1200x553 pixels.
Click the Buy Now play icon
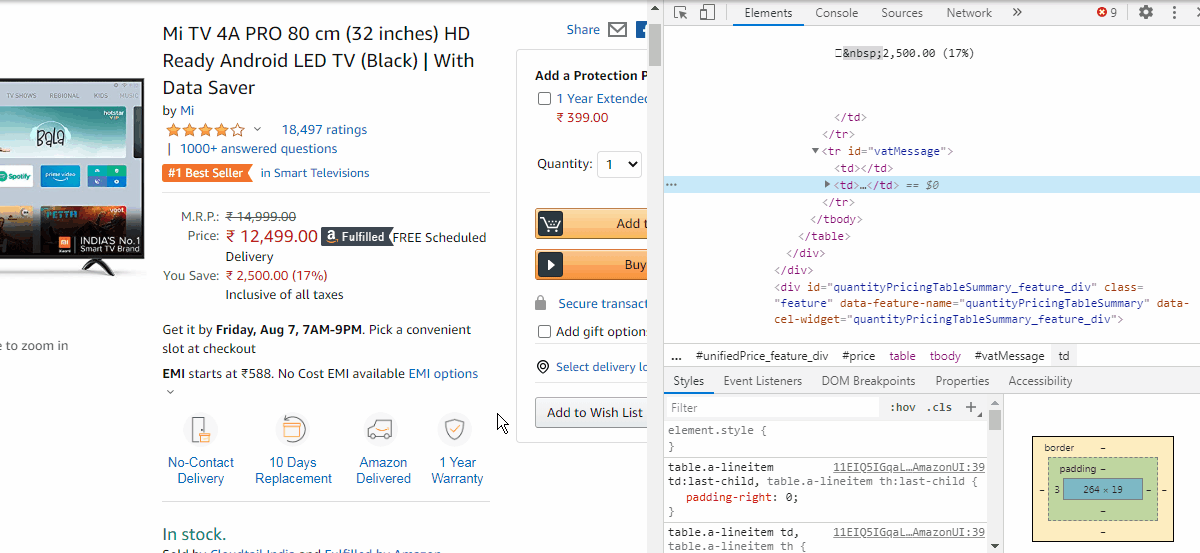[x=550, y=265]
